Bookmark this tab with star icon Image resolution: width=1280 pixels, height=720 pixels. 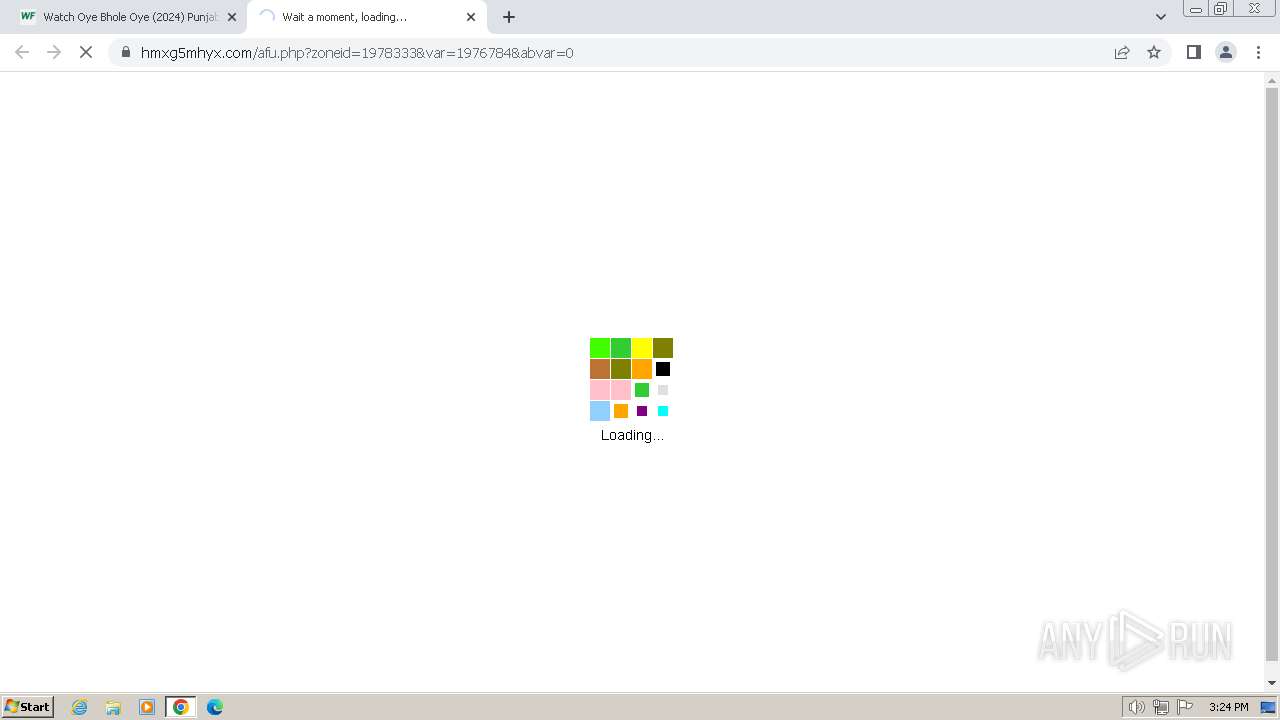coord(1154,52)
